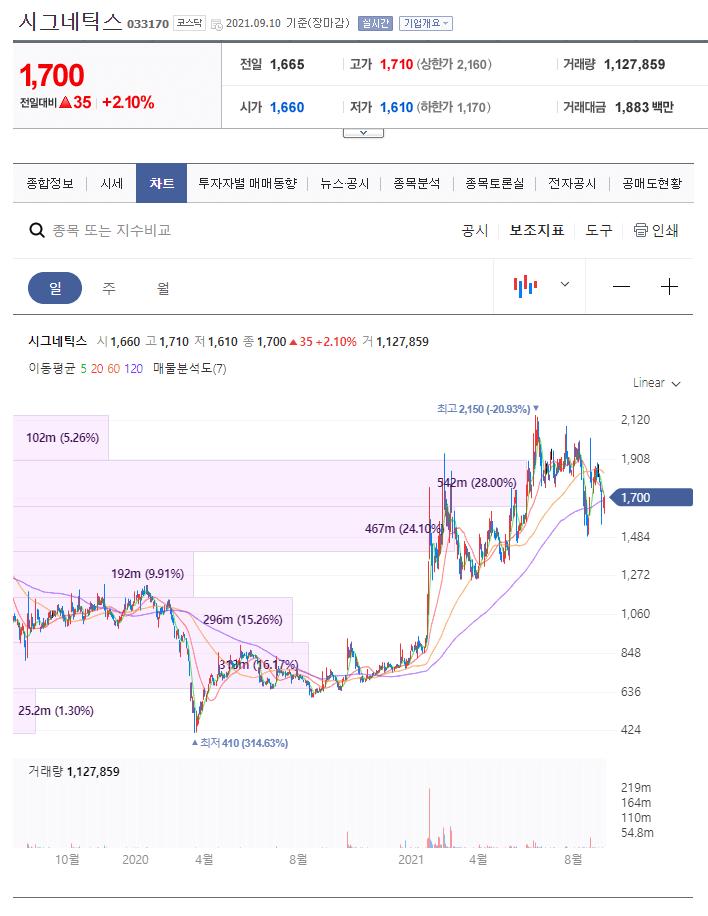Image resolution: width=708 pixels, height=916 pixels.
Task: Click the calendar icon beside the date
Action: [x=217, y=25]
